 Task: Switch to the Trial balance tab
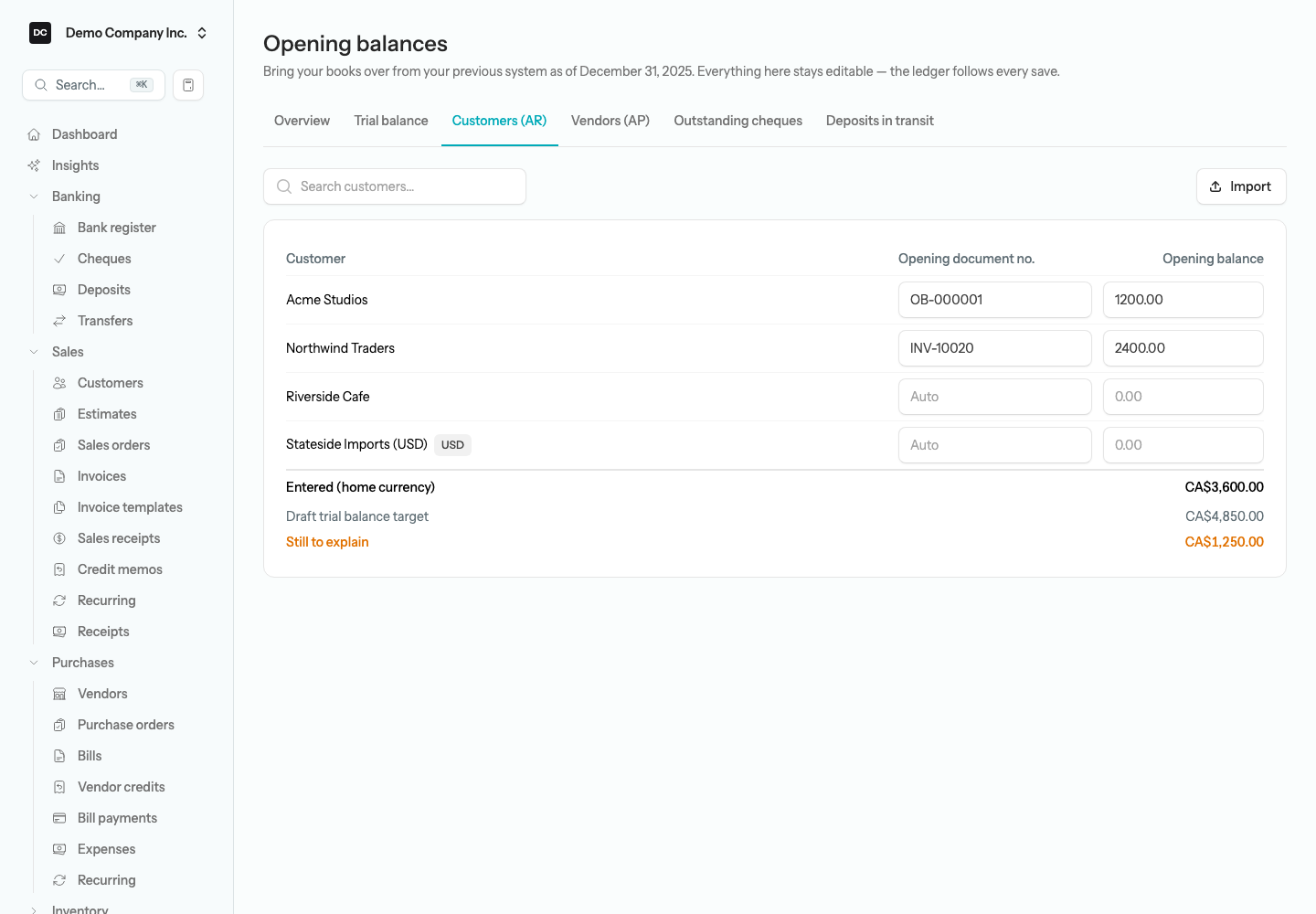[391, 121]
